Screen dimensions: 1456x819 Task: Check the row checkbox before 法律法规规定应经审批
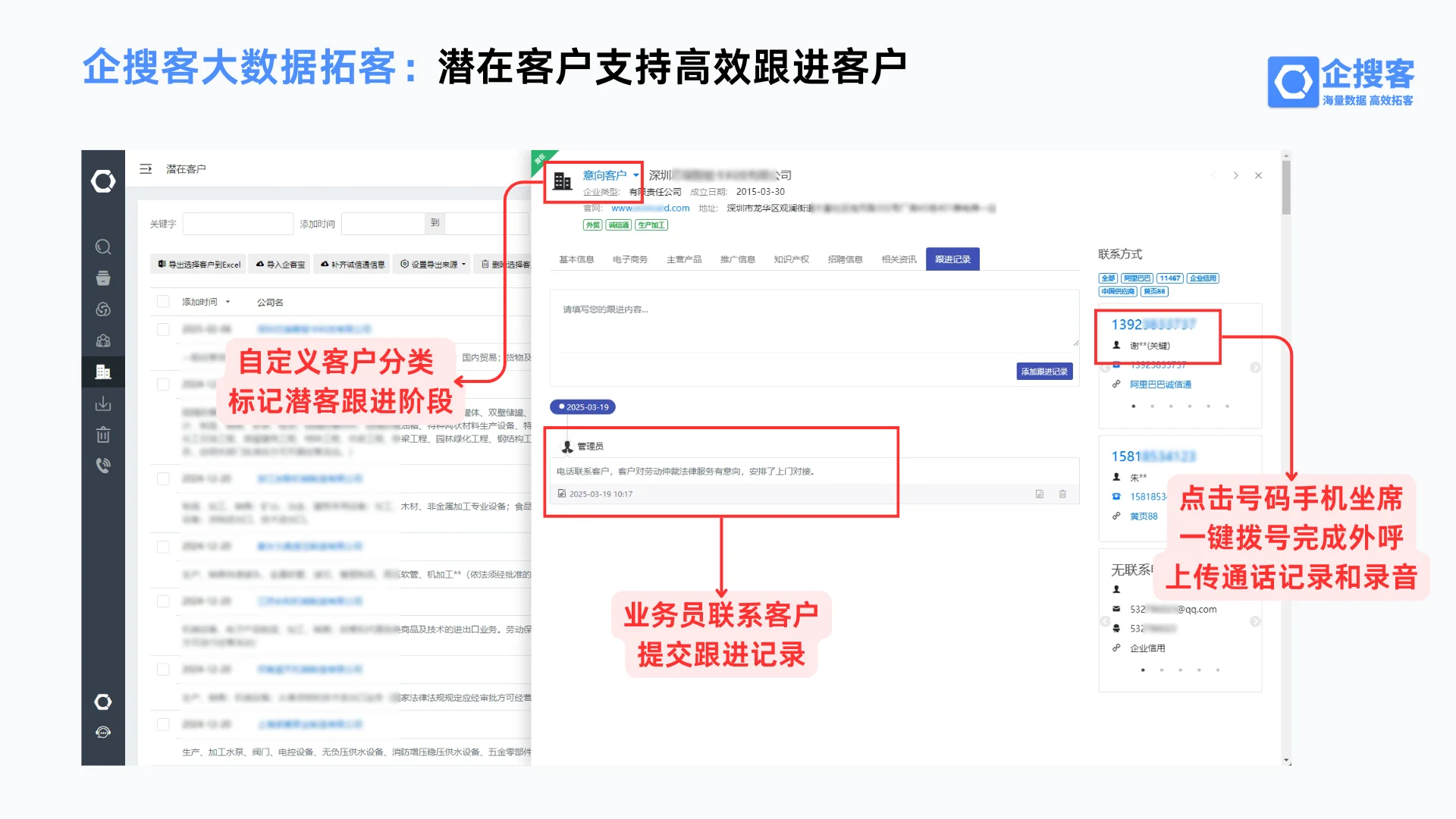[x=163, y=670]
